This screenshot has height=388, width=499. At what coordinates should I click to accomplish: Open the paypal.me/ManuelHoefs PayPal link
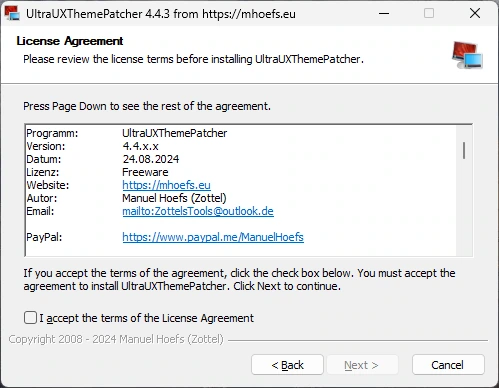(213, 237)
